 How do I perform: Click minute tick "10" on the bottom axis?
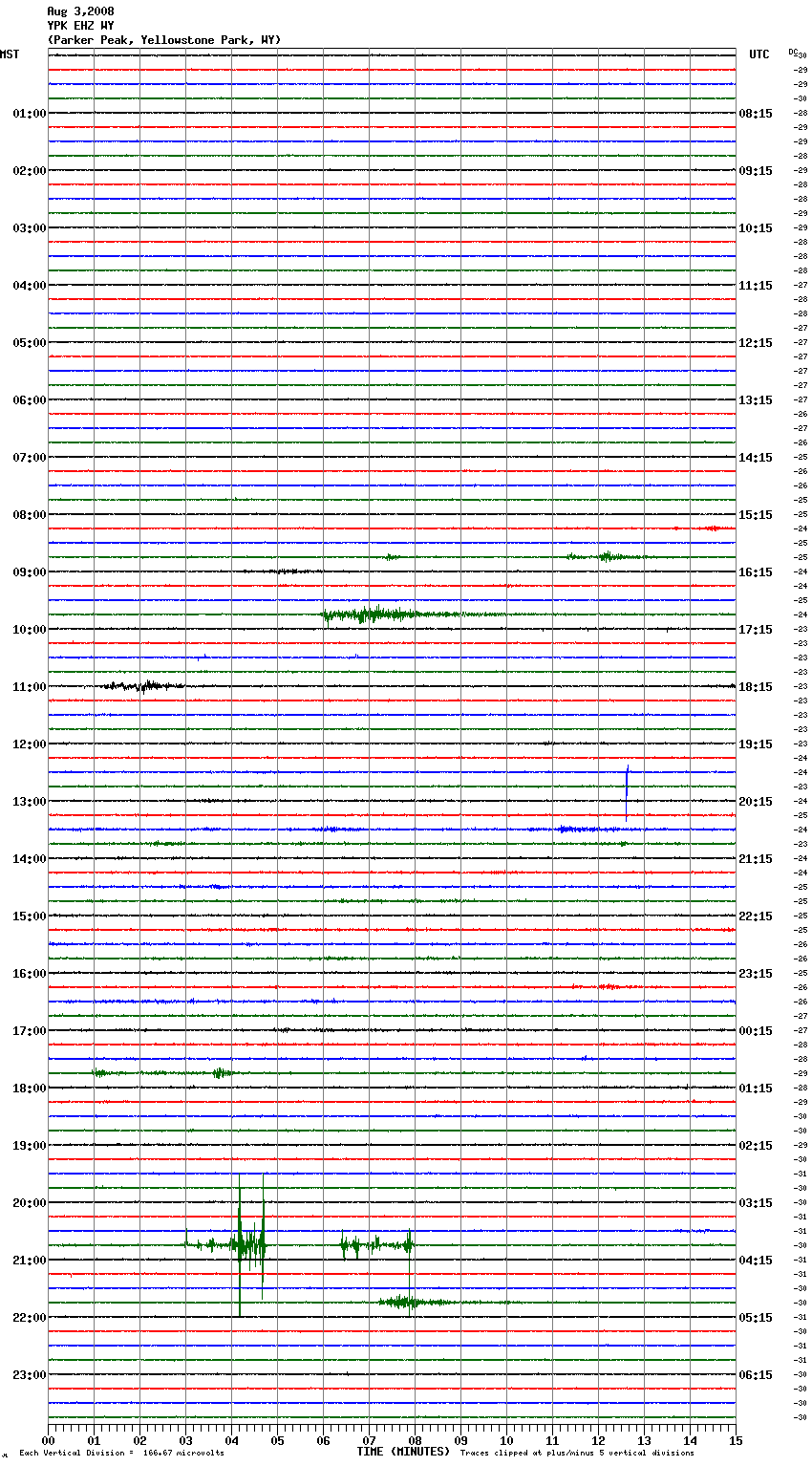coord(506,1440)
